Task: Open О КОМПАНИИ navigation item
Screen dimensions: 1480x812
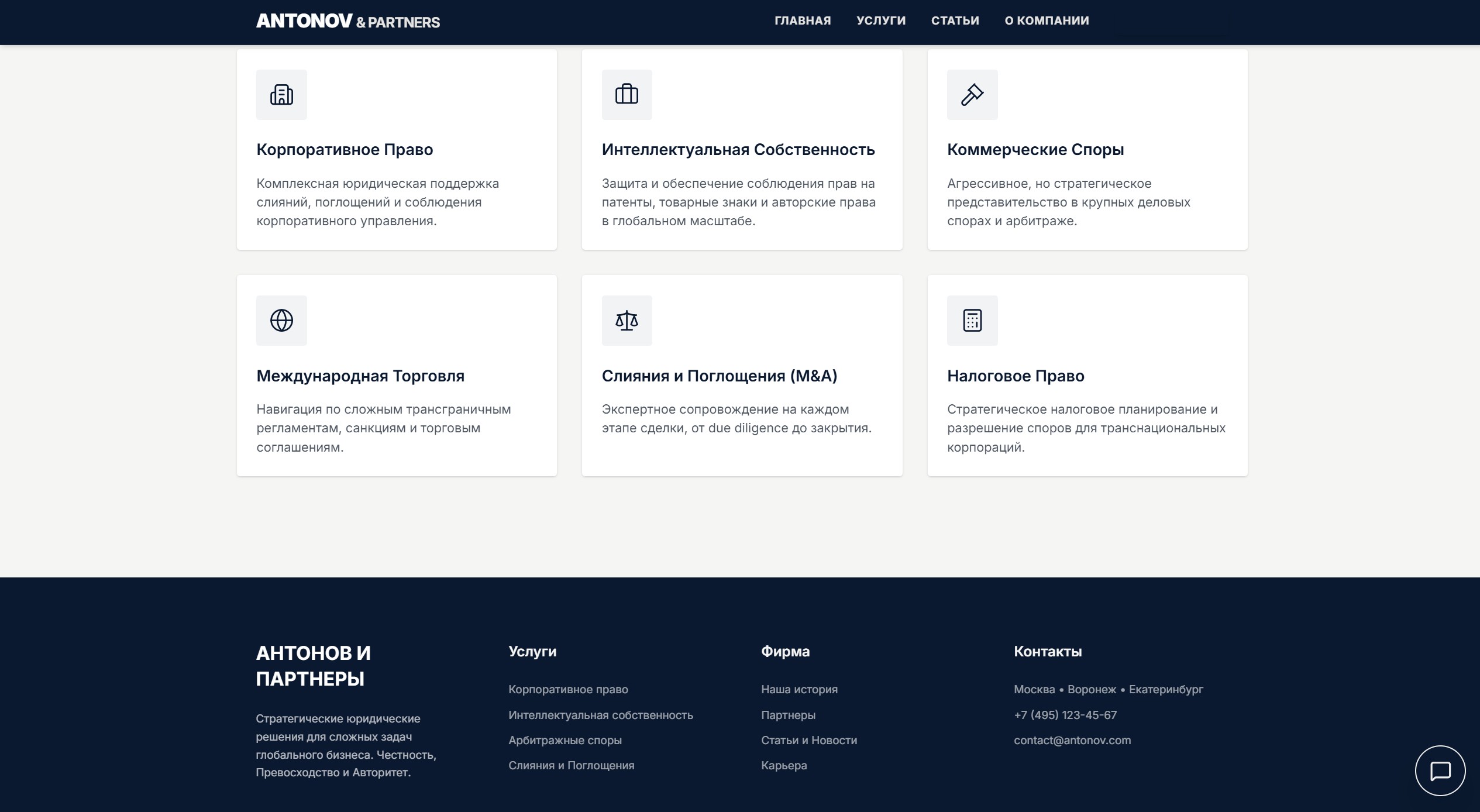Action: [x=1046, y=20]
